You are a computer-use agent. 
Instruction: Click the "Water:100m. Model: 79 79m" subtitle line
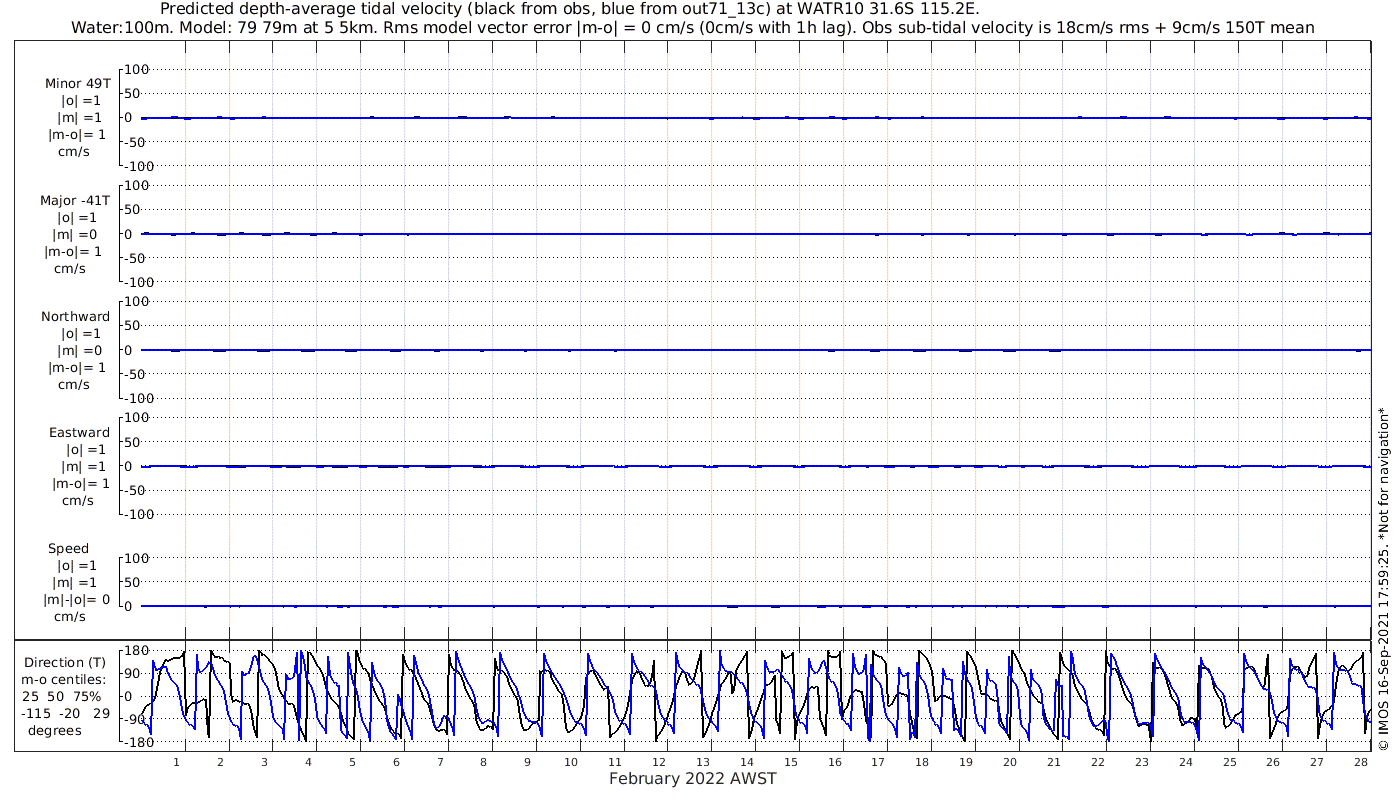pyautogui.click(x=693, y=27)
